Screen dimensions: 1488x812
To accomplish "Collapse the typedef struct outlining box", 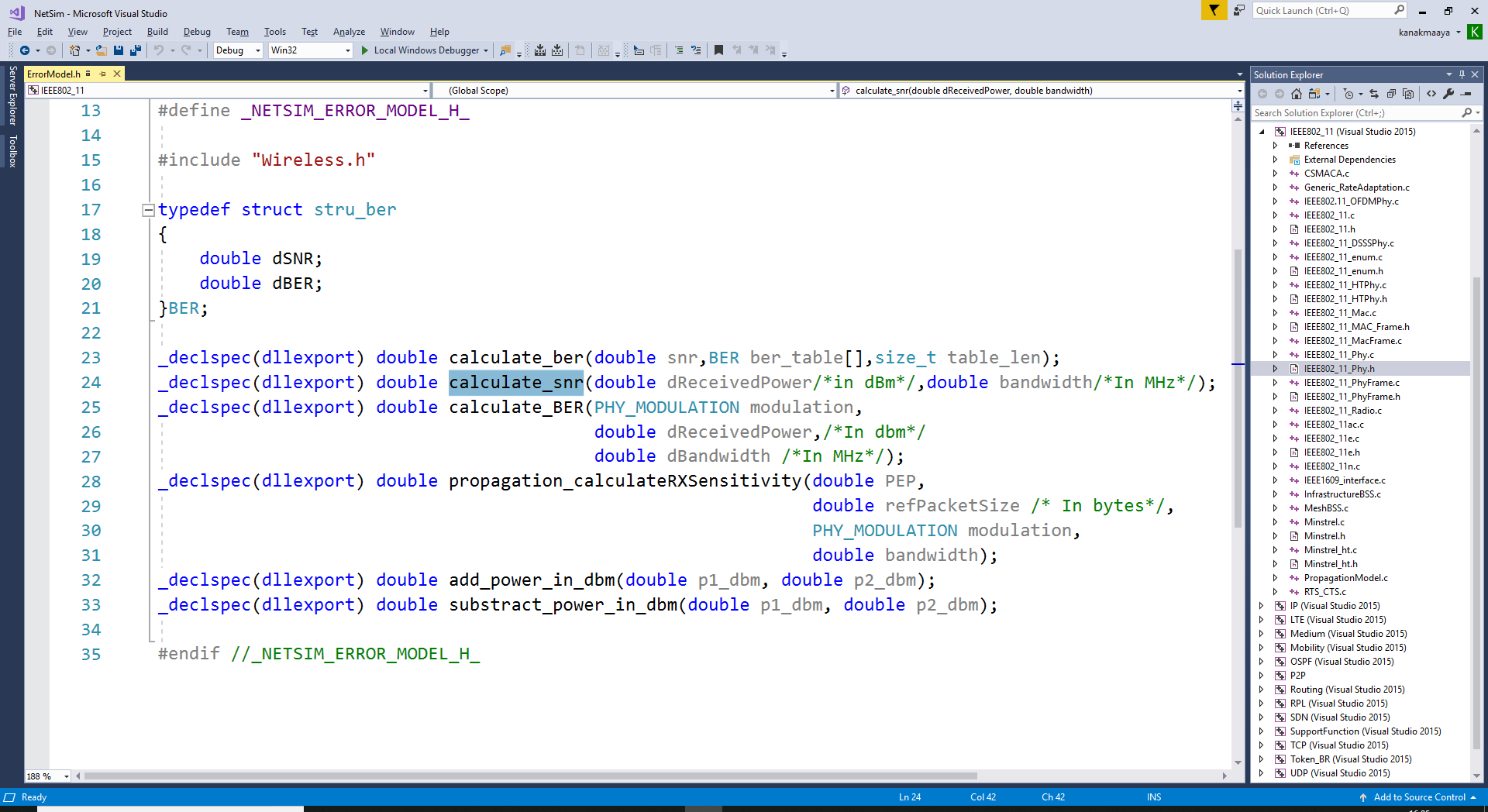I will (x=147, y=209).
